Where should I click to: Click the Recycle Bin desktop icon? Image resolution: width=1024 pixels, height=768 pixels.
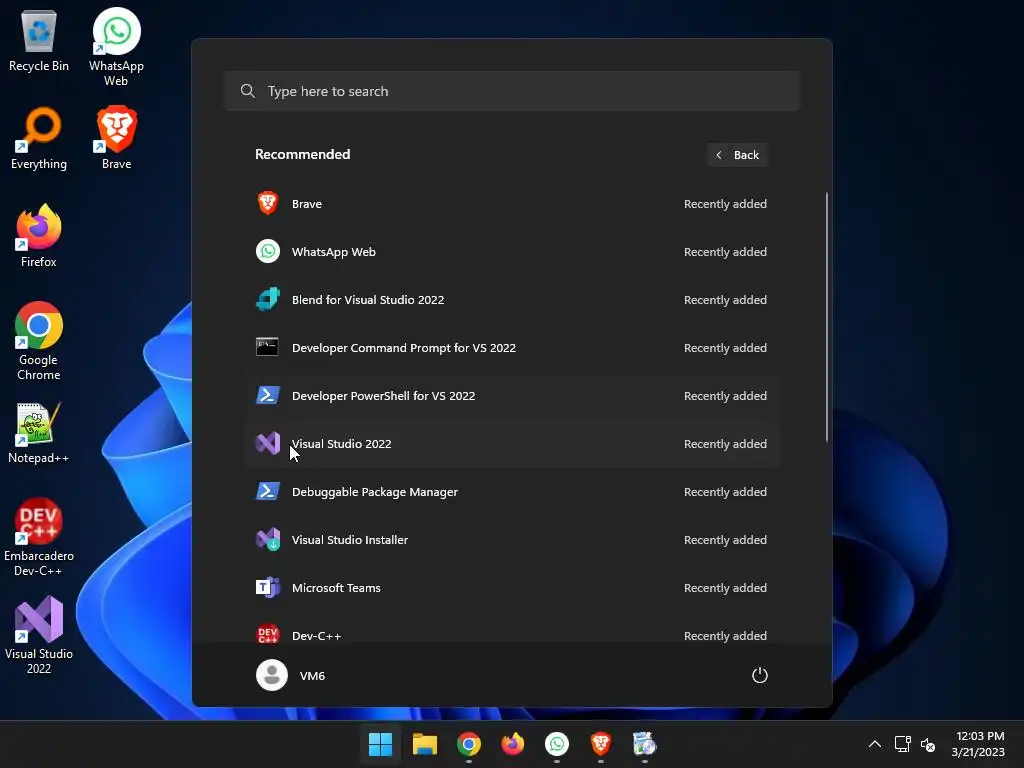pos(39,40)
